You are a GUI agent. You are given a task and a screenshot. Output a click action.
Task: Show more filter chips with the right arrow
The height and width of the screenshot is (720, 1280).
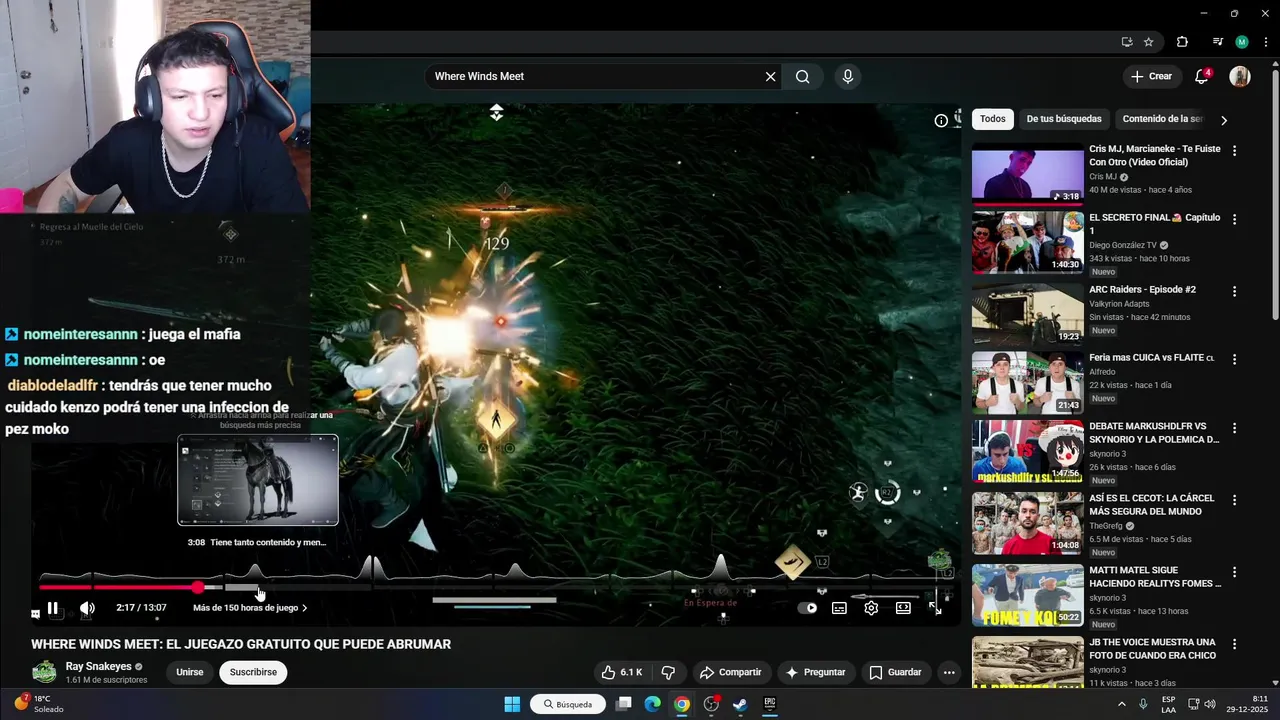[1223, 120]
